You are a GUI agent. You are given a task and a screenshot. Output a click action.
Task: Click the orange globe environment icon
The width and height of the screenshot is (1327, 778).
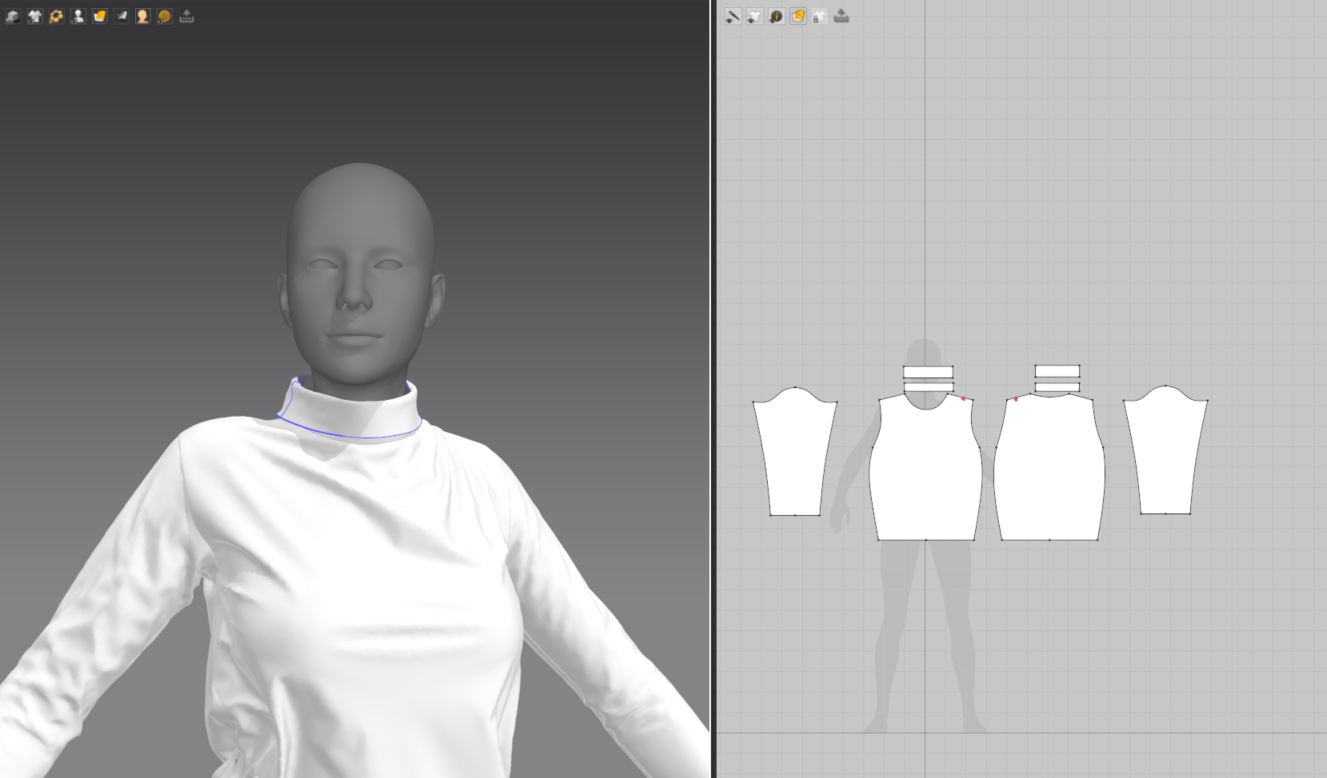164,16
